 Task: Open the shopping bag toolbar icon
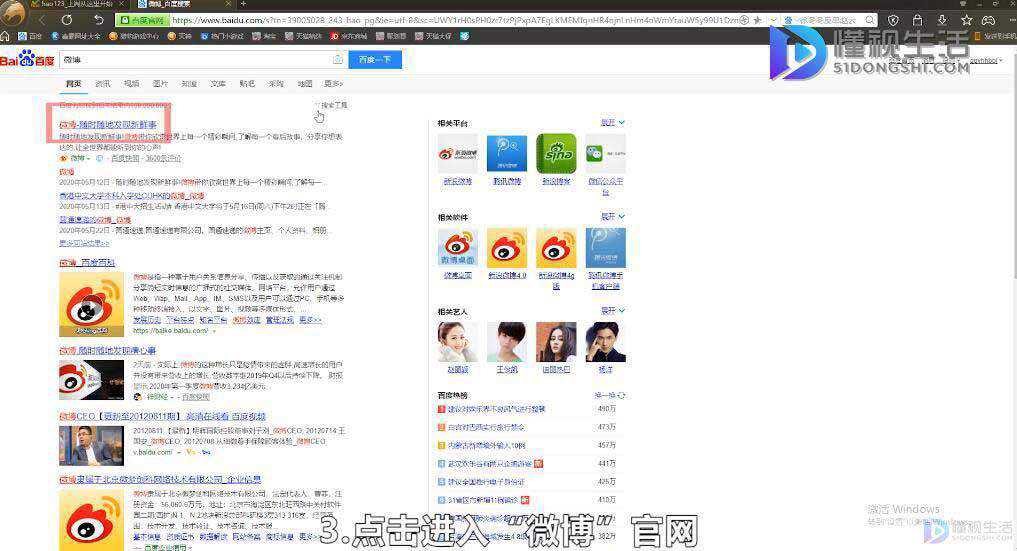coord(917,20)
